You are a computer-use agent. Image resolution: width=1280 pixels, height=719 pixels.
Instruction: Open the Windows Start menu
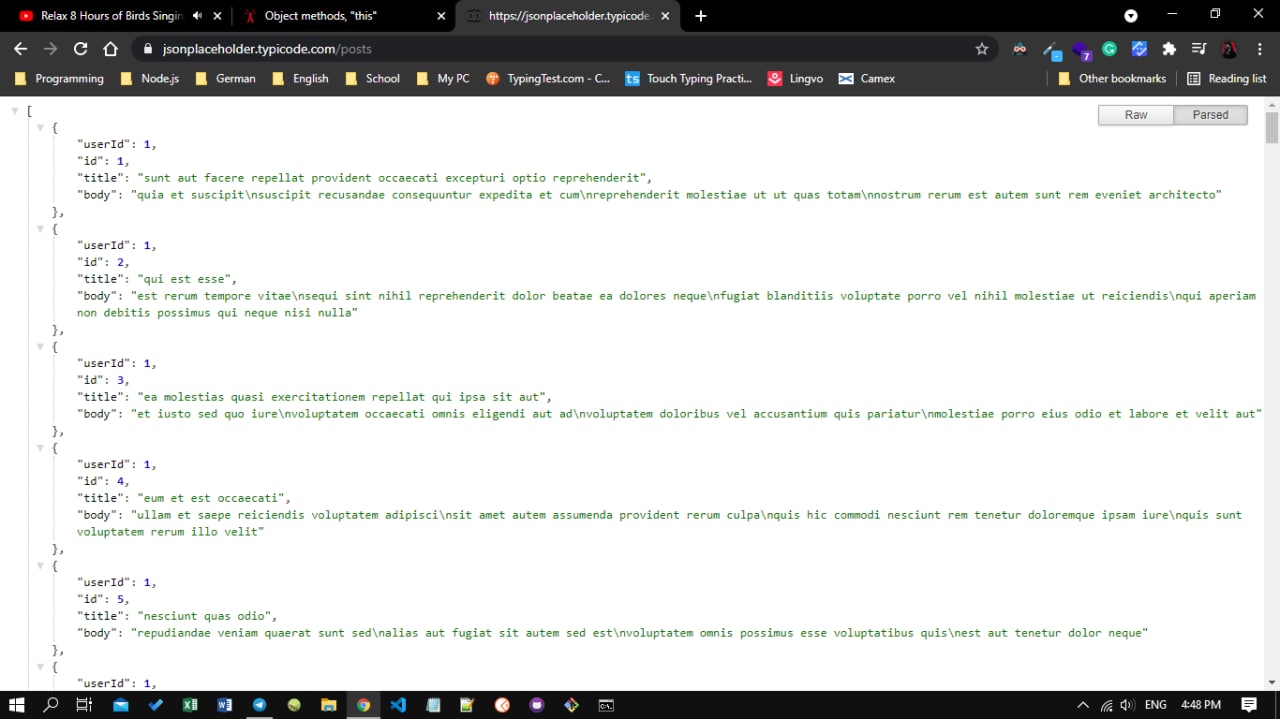click(x=17, y=705)
